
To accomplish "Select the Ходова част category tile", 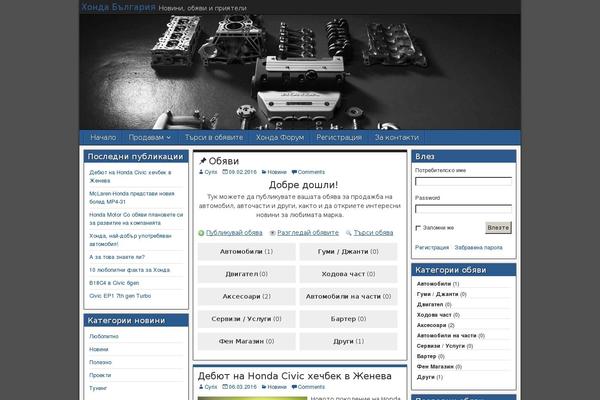I will 348,274.
